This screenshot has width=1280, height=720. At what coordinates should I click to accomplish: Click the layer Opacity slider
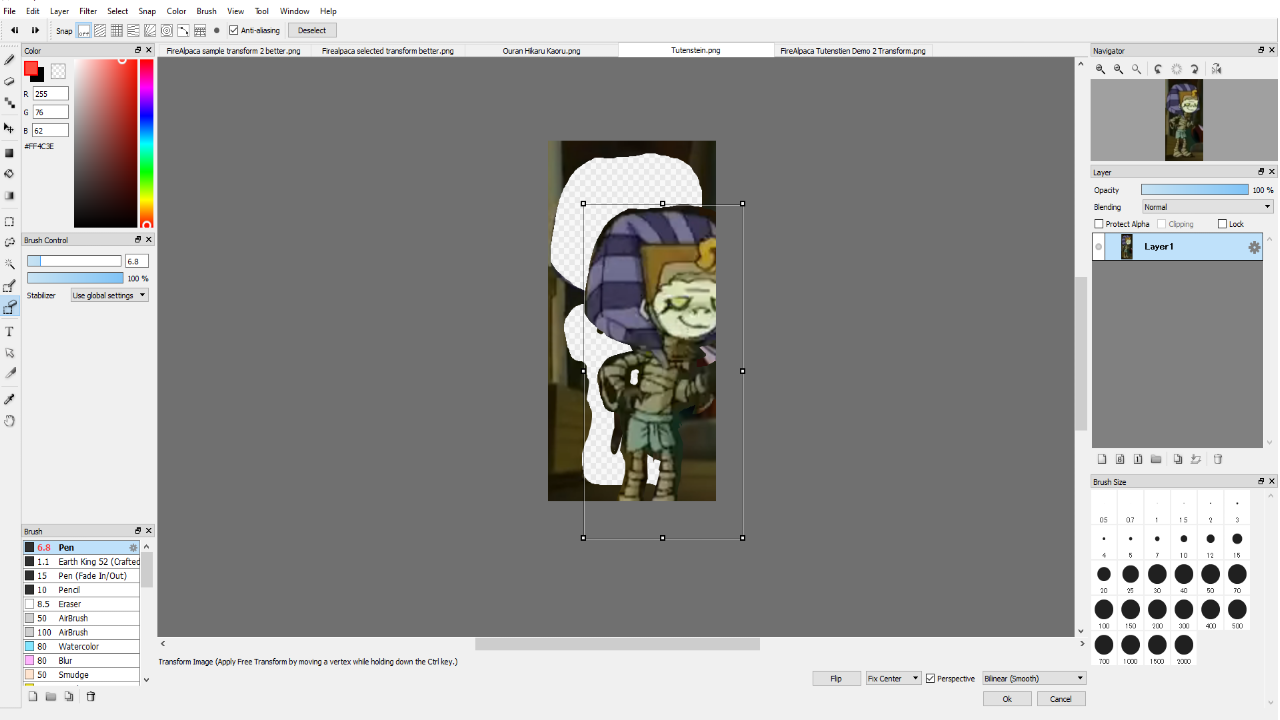click(x=1194, y=190)
